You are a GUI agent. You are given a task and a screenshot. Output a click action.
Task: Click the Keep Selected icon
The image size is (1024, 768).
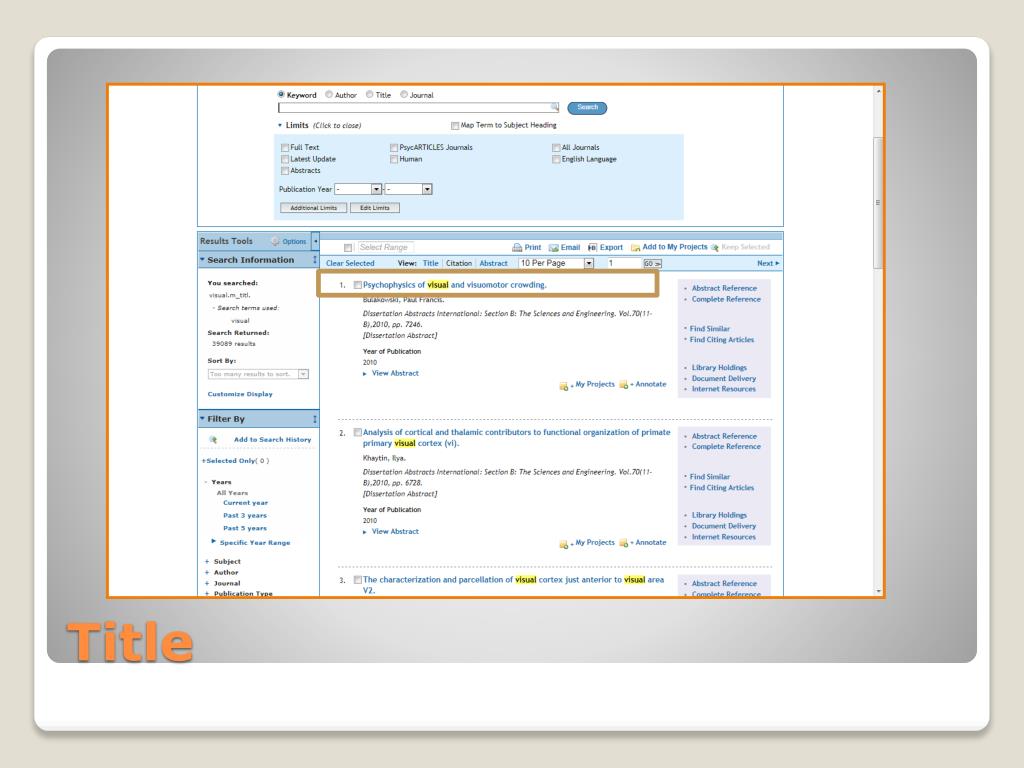714,248
